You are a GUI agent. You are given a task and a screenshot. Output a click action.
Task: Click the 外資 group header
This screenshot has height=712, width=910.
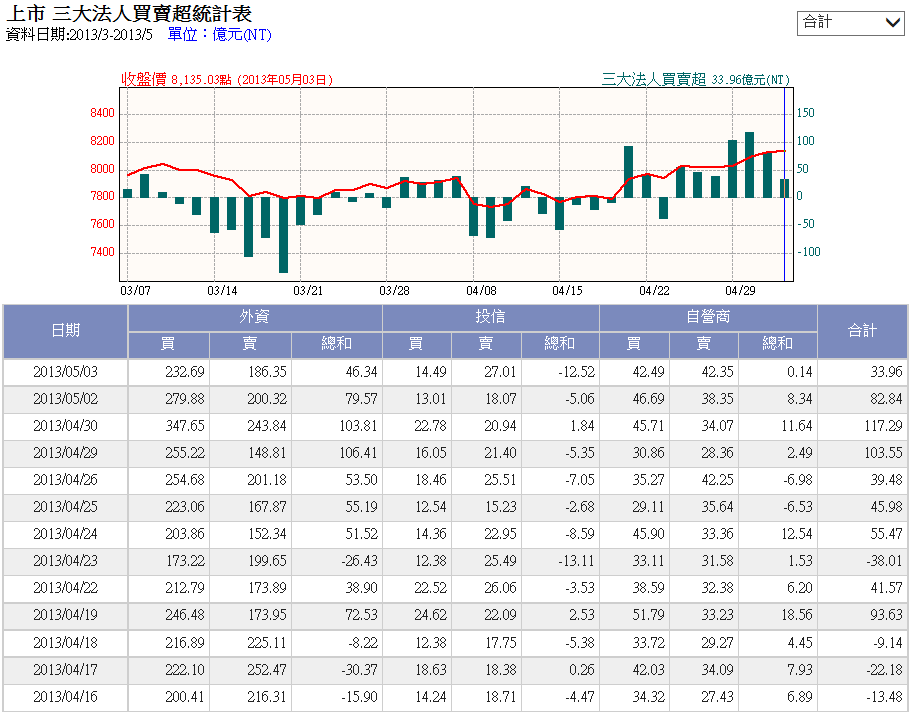click(x=255, y=317)
